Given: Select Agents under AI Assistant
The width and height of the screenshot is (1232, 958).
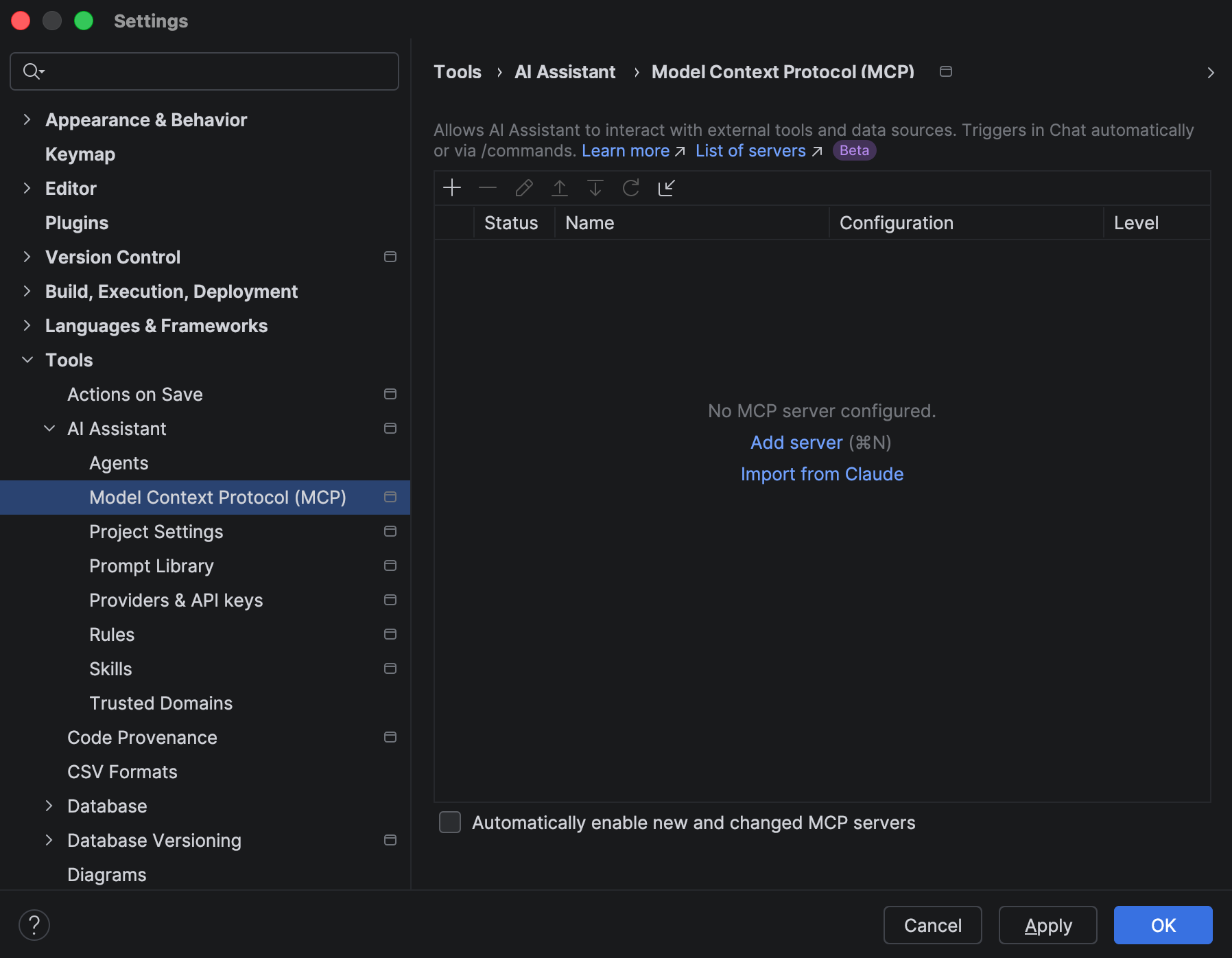Looking at the screenshot, I should pyautogui.click(x=119, y=463).
